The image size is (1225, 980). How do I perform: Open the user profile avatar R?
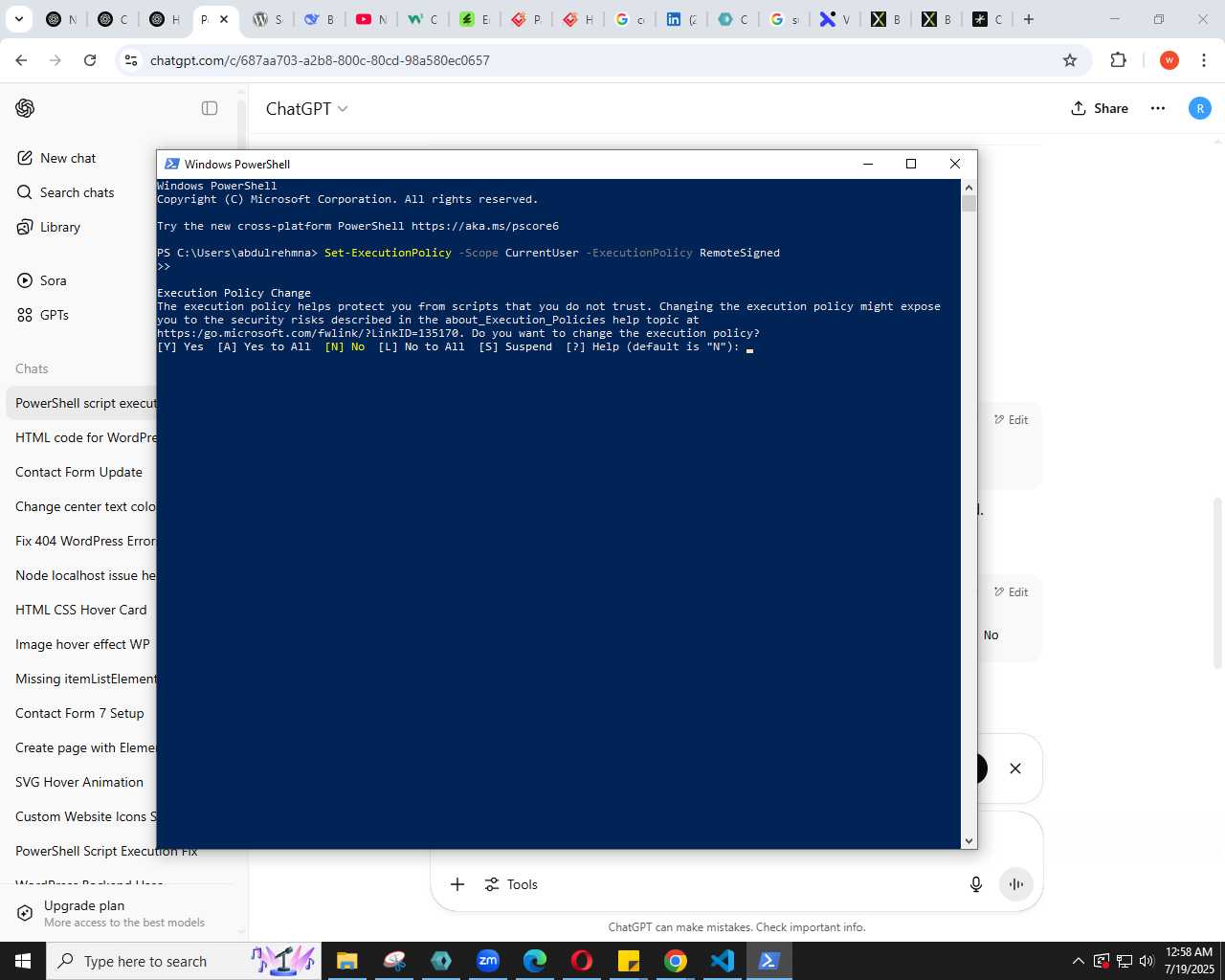[1200, 108]
